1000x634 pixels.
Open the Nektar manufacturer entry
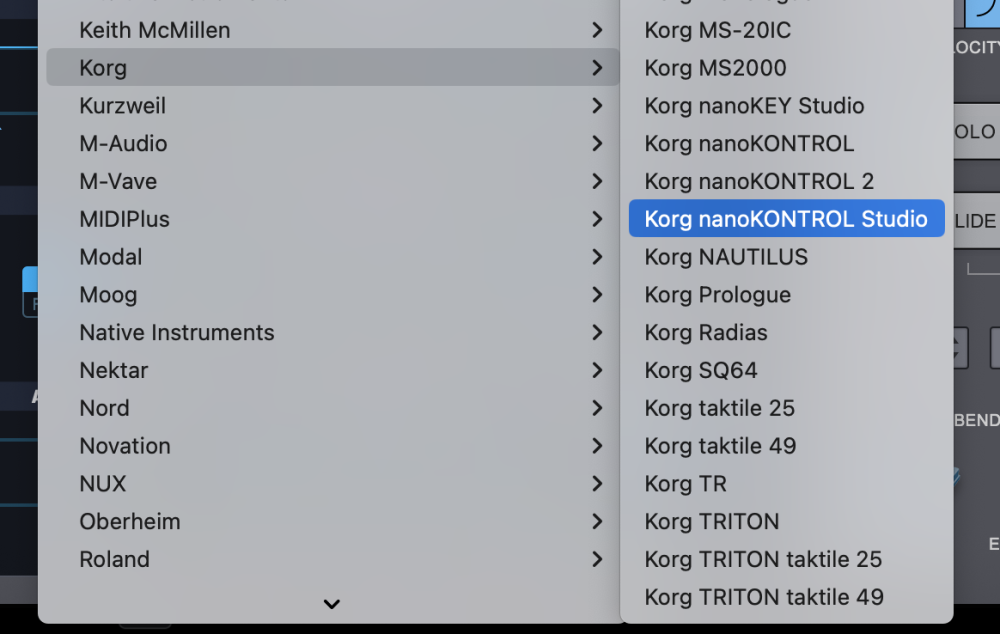[x=114, y=370]
